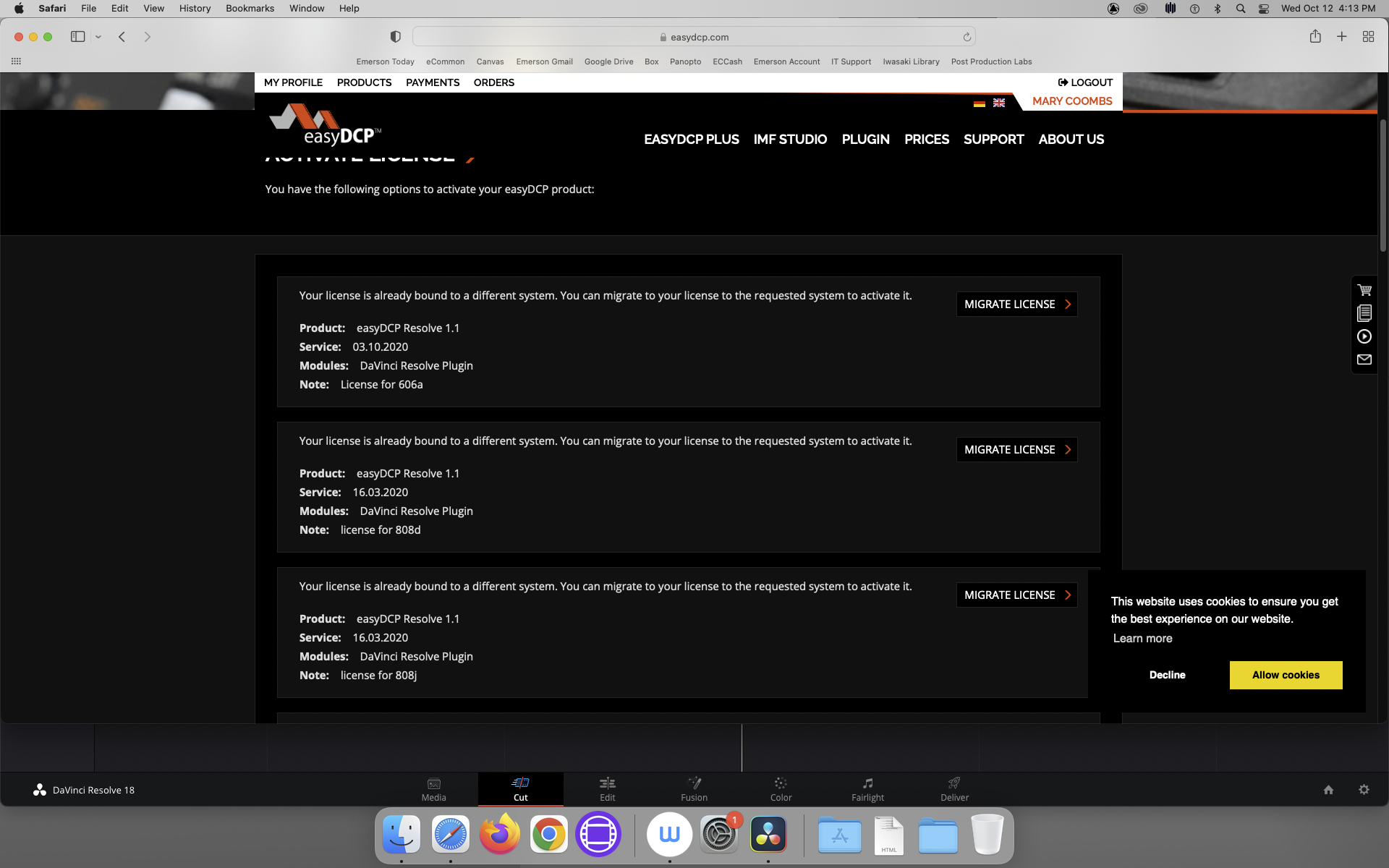Open the MY PROFILE tab
This screenshot has width=1389, height=868.
point(293,82)
